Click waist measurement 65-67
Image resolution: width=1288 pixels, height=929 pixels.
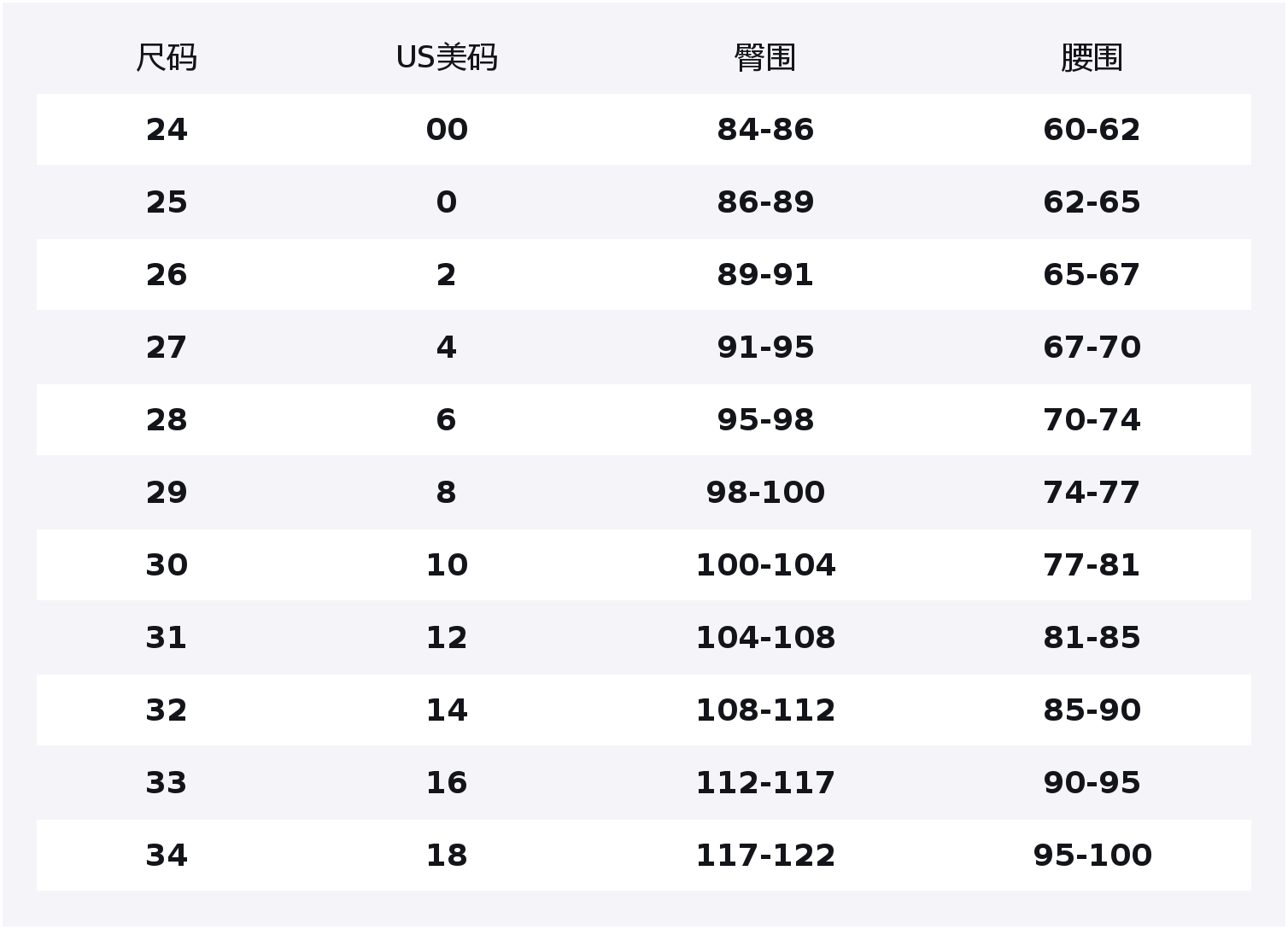[x=1092, y=275]
